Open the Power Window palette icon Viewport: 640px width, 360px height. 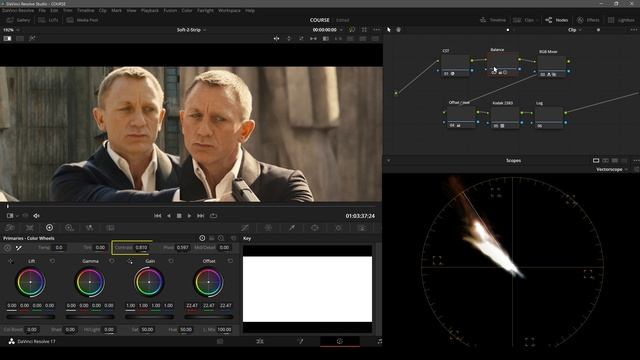pos(315,228)
